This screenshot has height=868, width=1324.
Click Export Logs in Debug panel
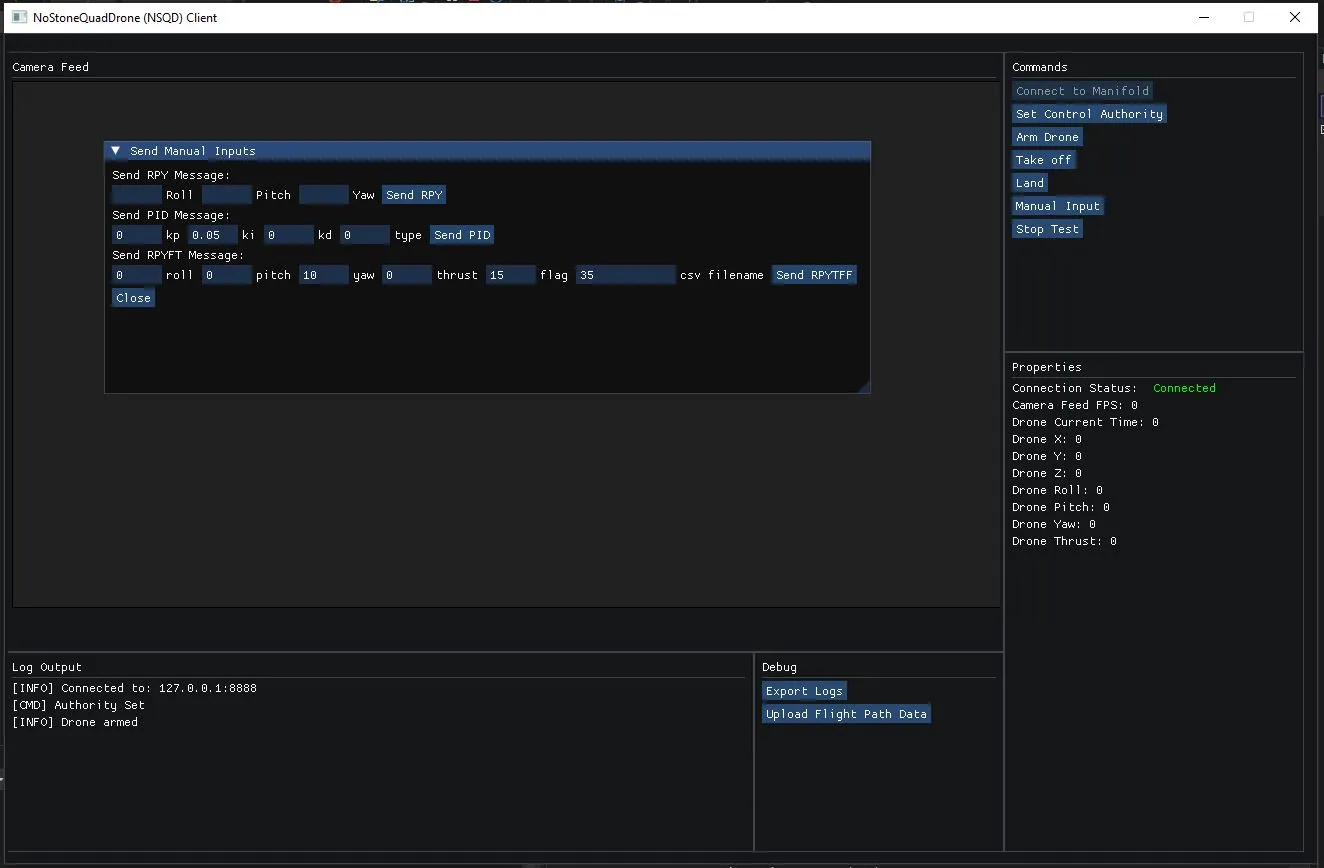click(x=805, y=691)
